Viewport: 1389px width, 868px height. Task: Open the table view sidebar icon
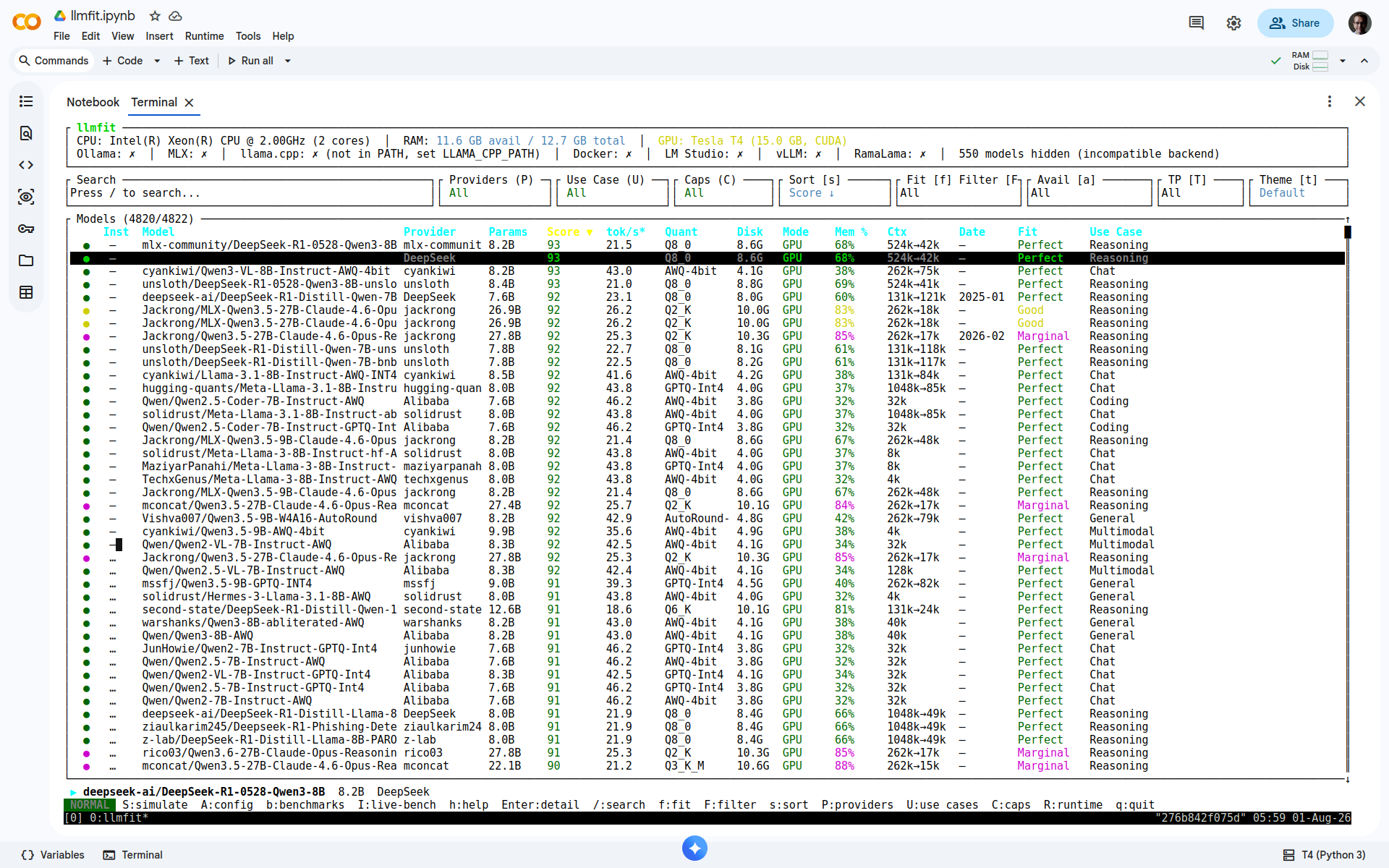(26, 292)
